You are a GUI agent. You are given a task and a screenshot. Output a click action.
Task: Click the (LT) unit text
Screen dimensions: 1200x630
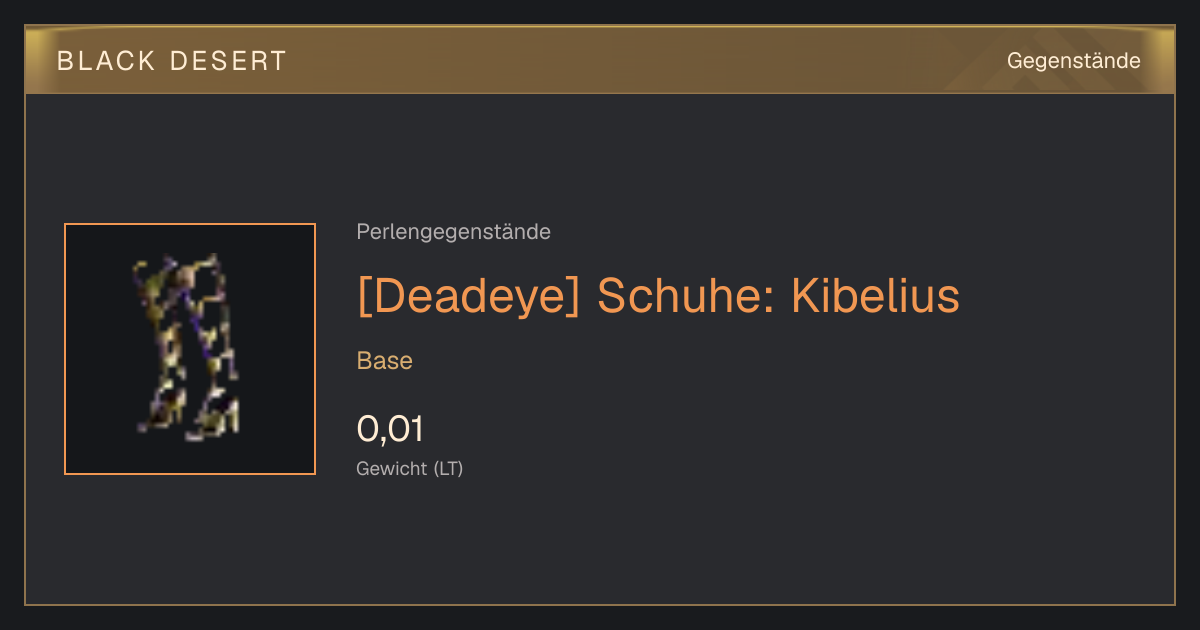[x=448, y=468]
